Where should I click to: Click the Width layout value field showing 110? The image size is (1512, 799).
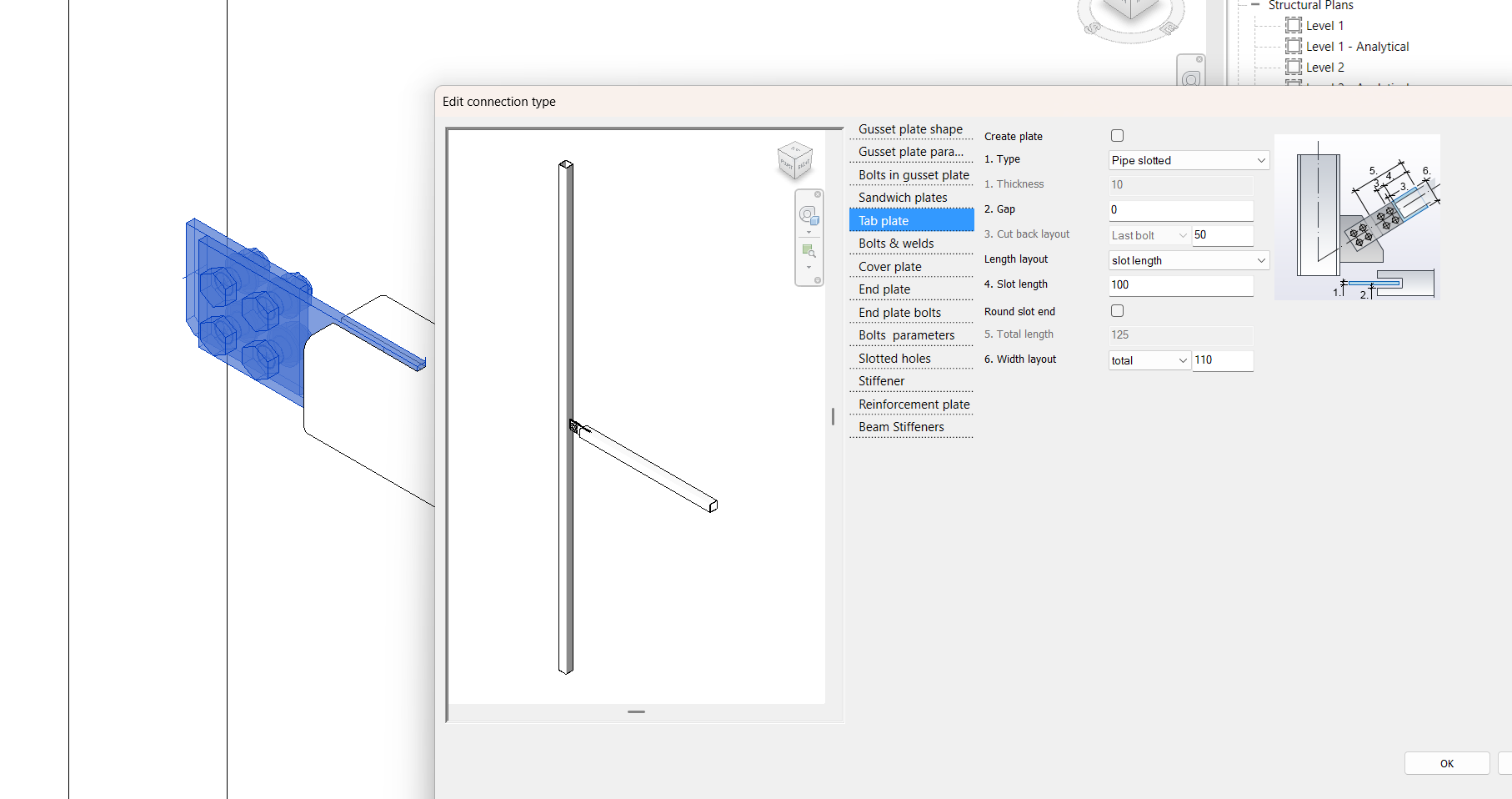point(1223,360)
